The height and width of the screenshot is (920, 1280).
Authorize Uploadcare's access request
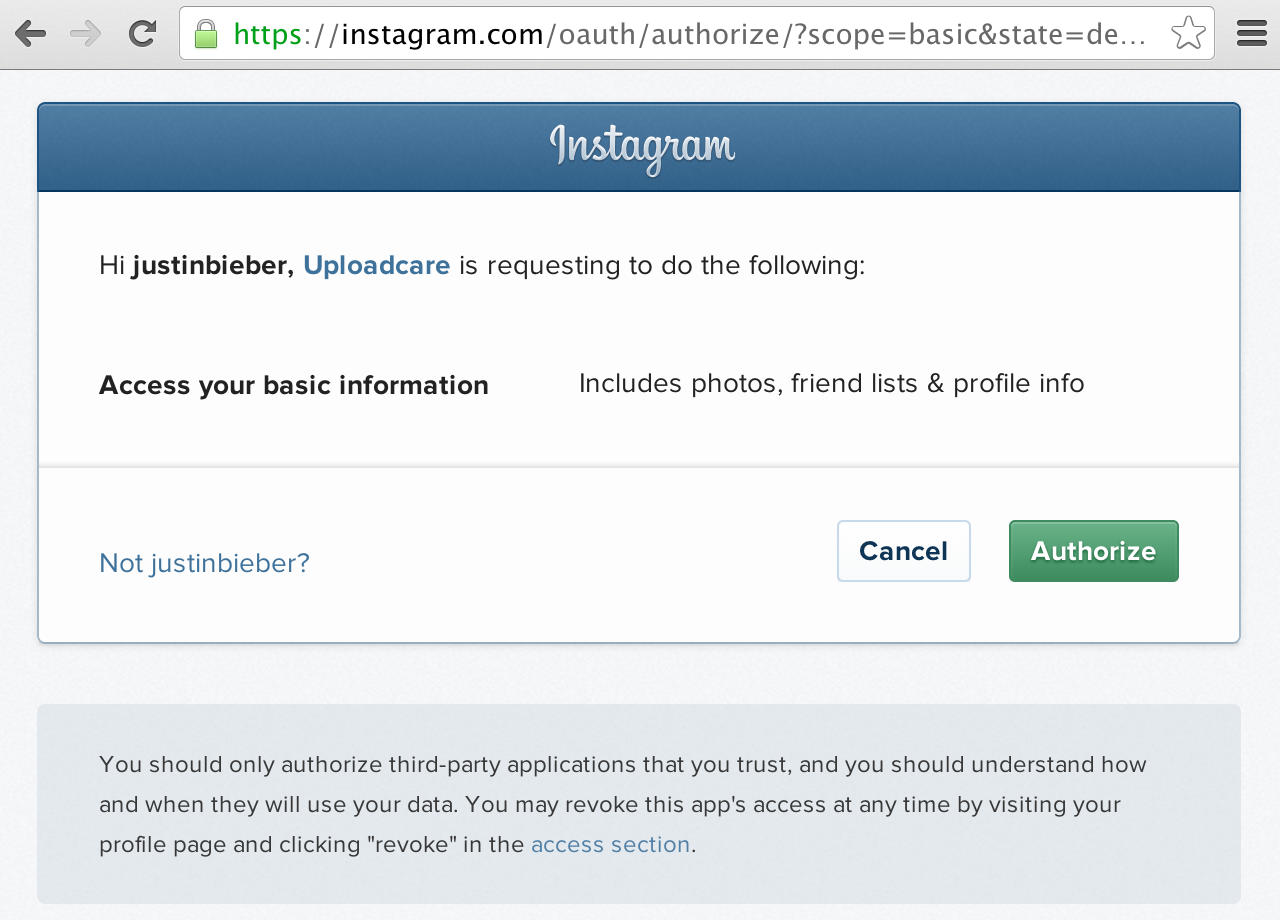pyautogui.click(x=1093, y=551)
